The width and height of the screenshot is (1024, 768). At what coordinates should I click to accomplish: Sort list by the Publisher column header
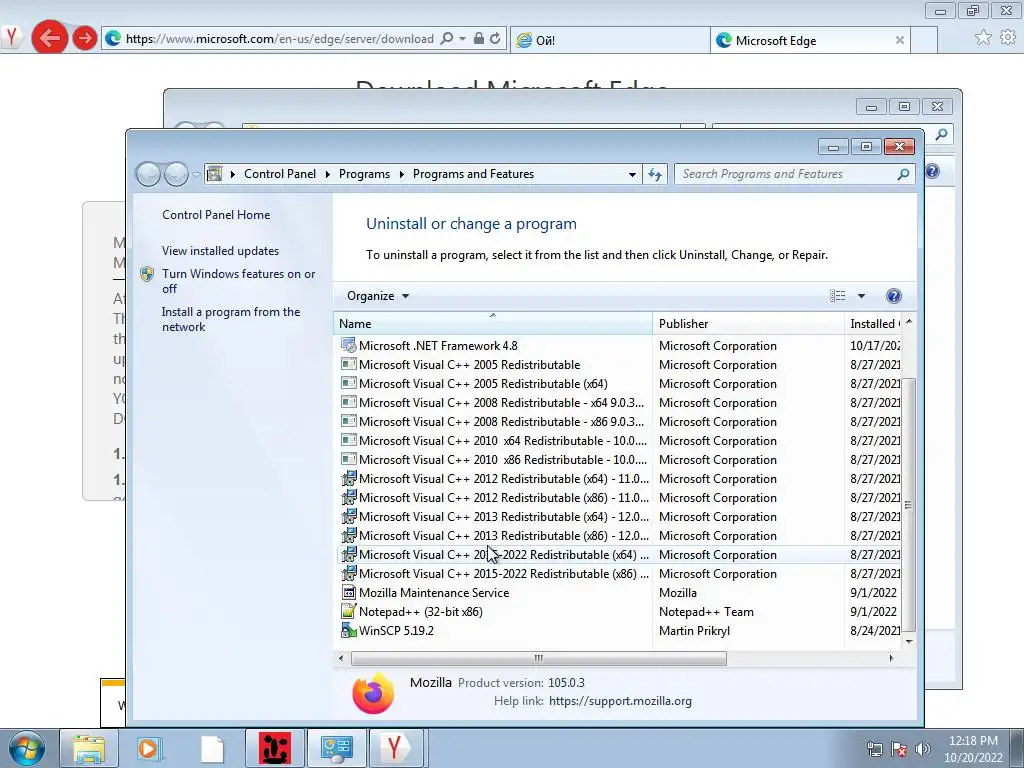(748, 323)
